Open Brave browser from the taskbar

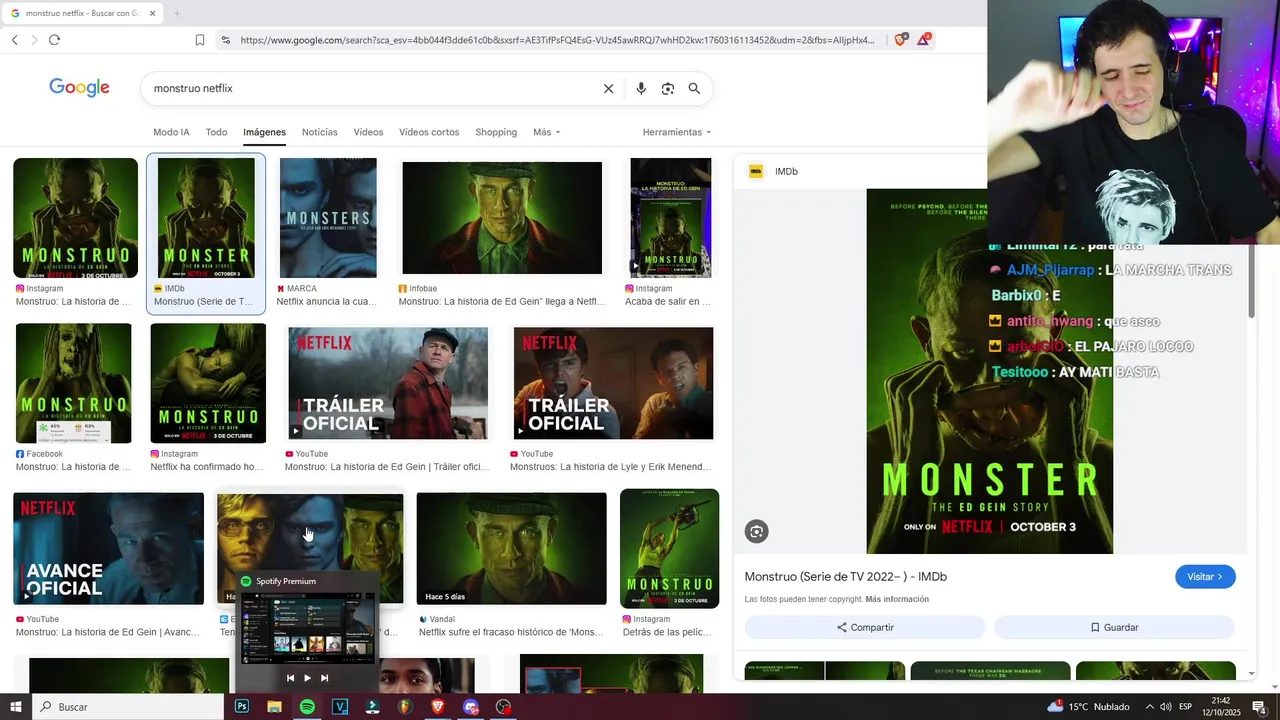click(437, 707)
